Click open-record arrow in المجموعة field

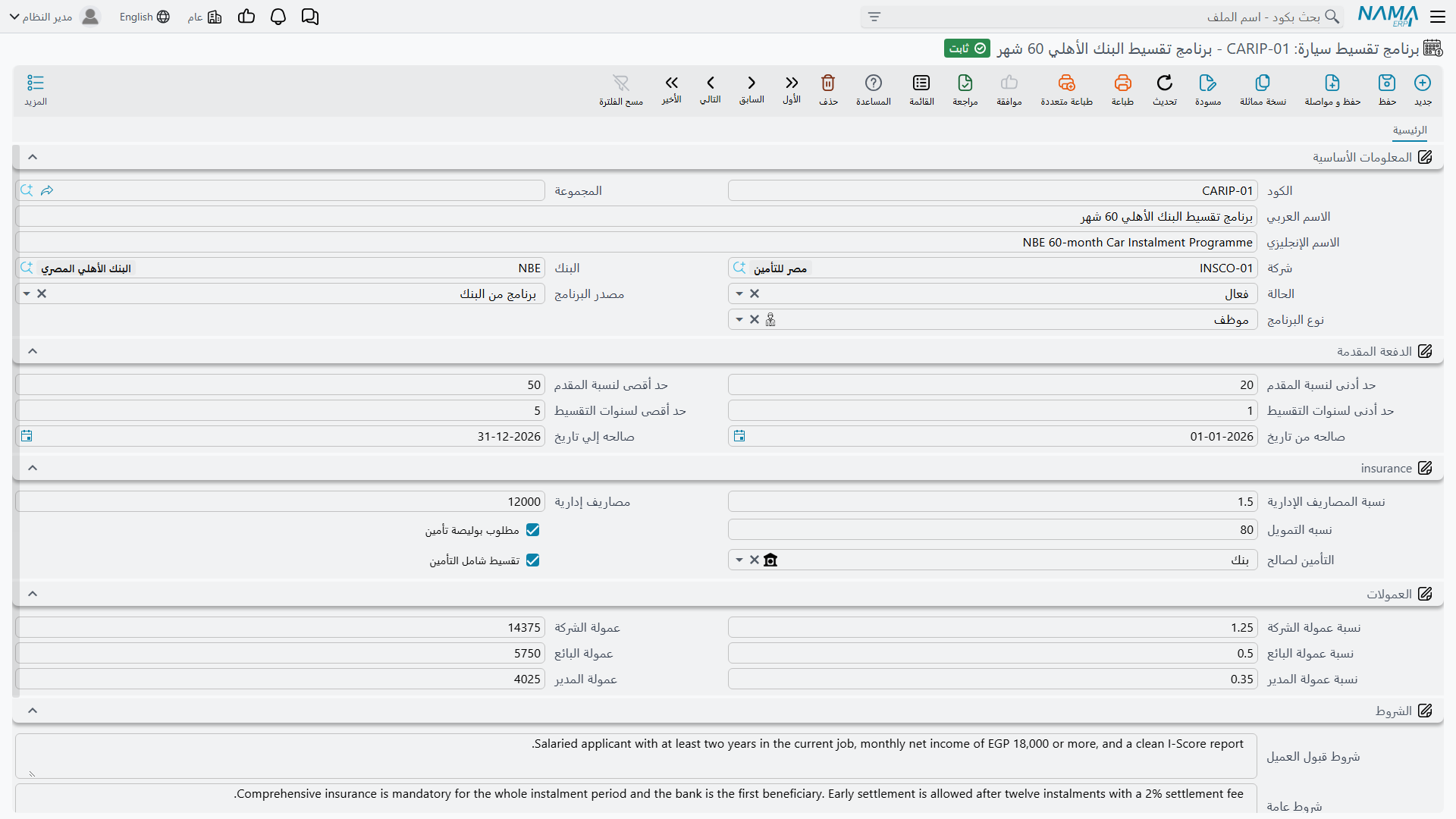tap(47, 190)
